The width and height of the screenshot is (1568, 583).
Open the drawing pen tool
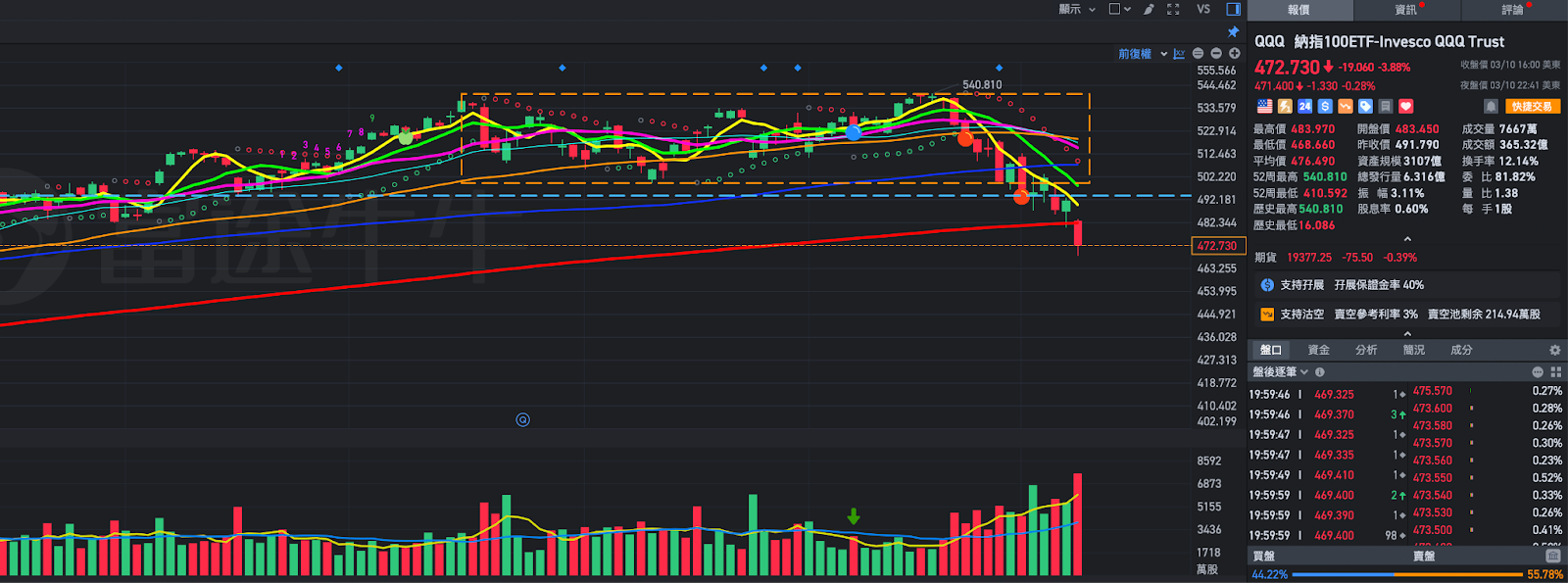point(1149,9)
